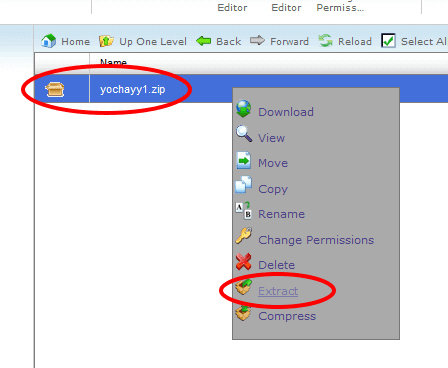Image resolution: width=448 pixels, height=368 pixels.
Task: Choose Move from the context menu
Action: (273, 163)
